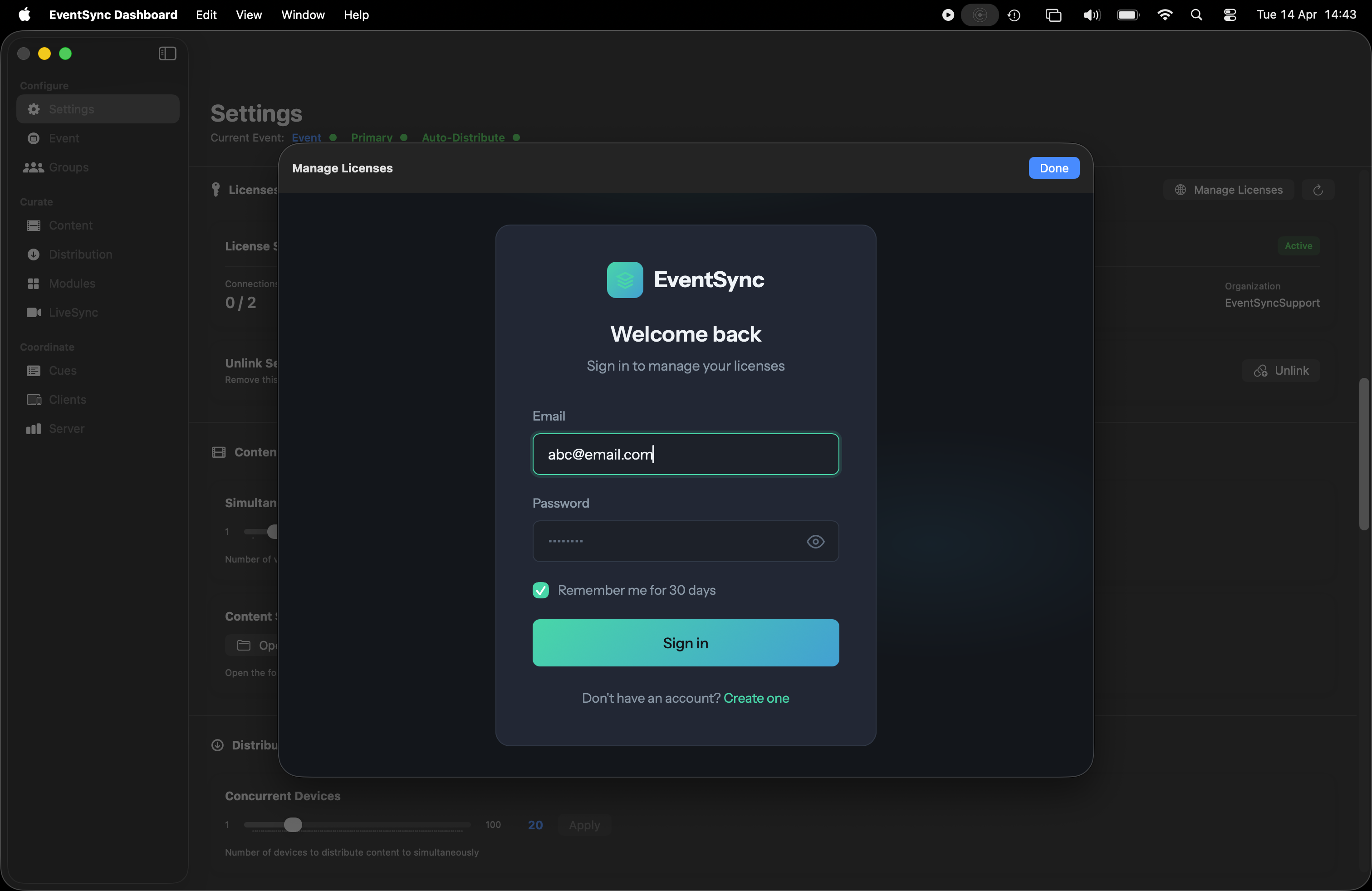This screenshot has width=1372, height=891.
Task: Open Groups in the sidebar
Action: [x=98, y=167]
